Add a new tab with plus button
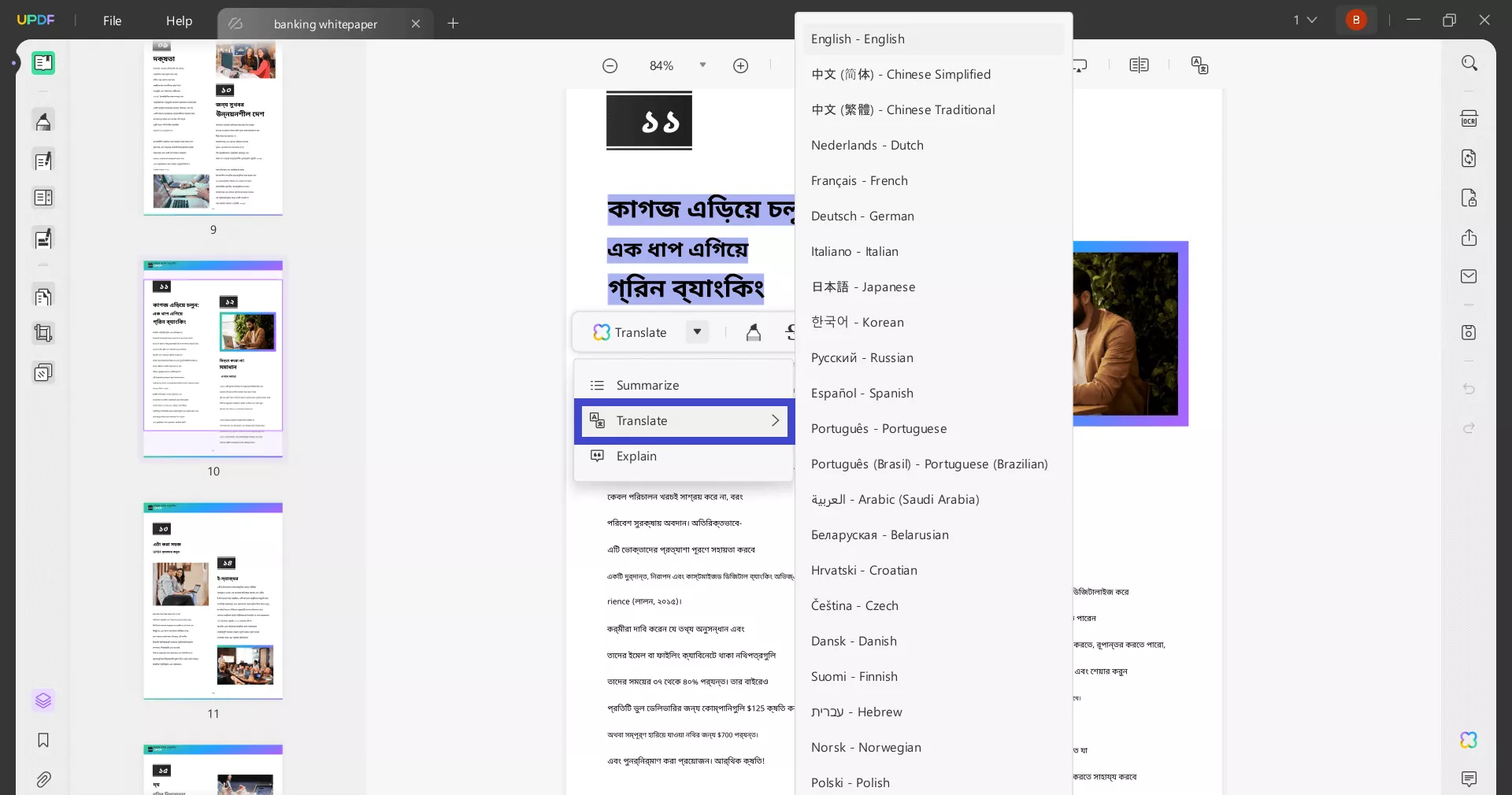1512x795 pixels. tap(453, 24)
